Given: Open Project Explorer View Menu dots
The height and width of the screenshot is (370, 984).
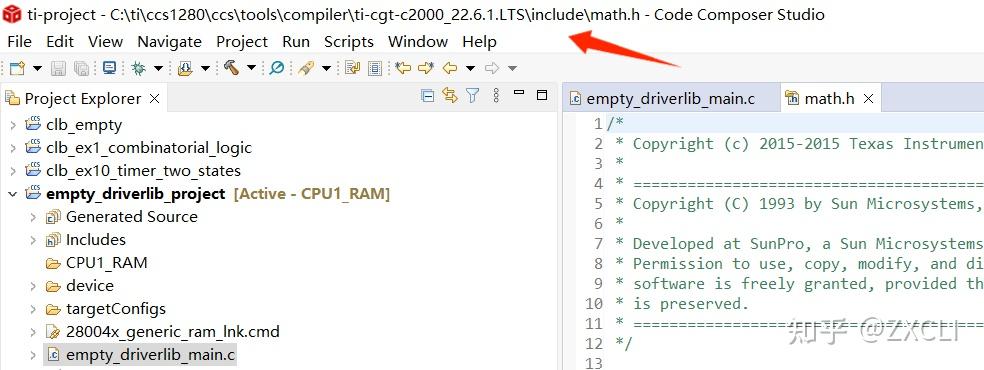Looking at the screenshot, I should [496, 95].
